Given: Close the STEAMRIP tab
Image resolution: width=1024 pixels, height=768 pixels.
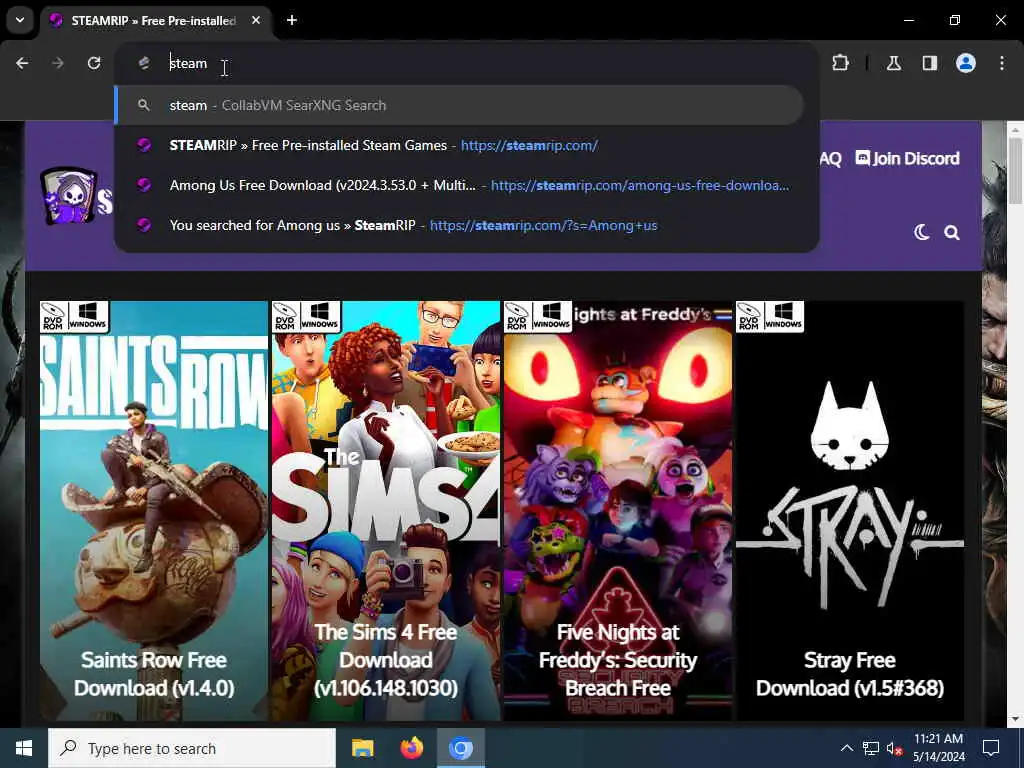Looking at the screenshot, I should pos(256,20).
